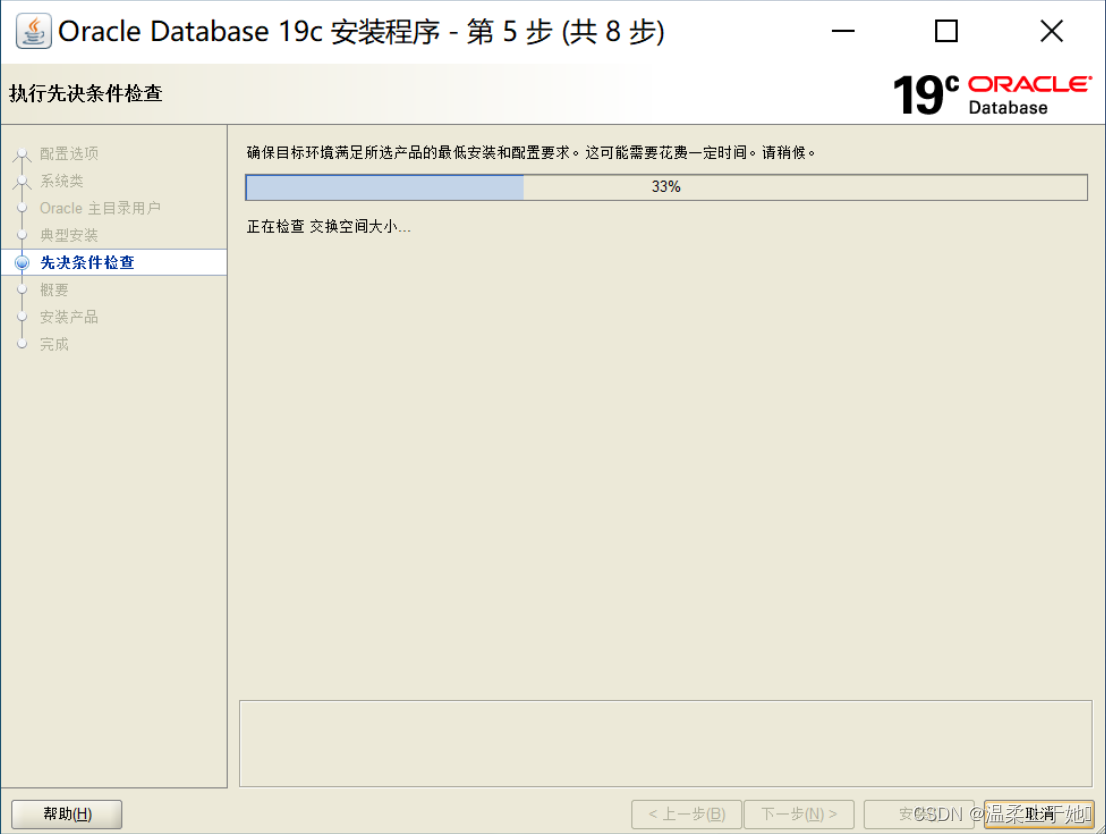The image size is (1106, 834).
Task: Go back with 上一步(B) button
Action: (x=686, y=814)
